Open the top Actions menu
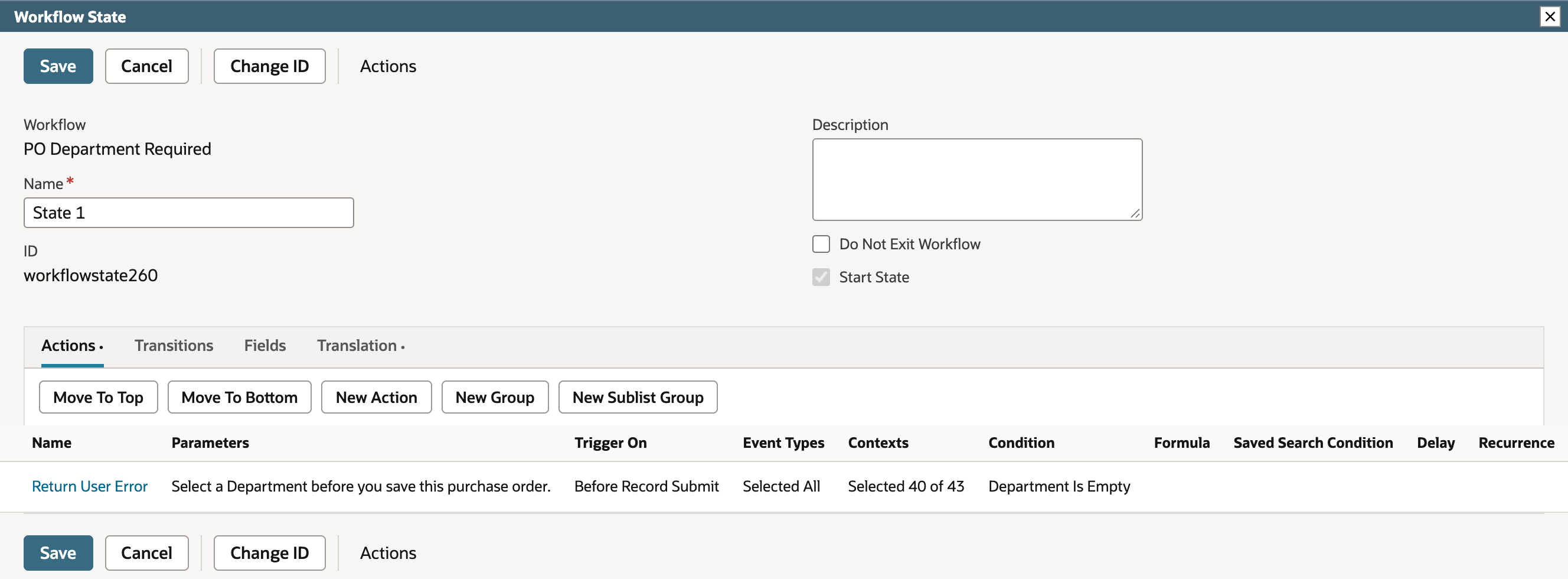Screen dimensions: 1568x579 (x=388, y=66)
